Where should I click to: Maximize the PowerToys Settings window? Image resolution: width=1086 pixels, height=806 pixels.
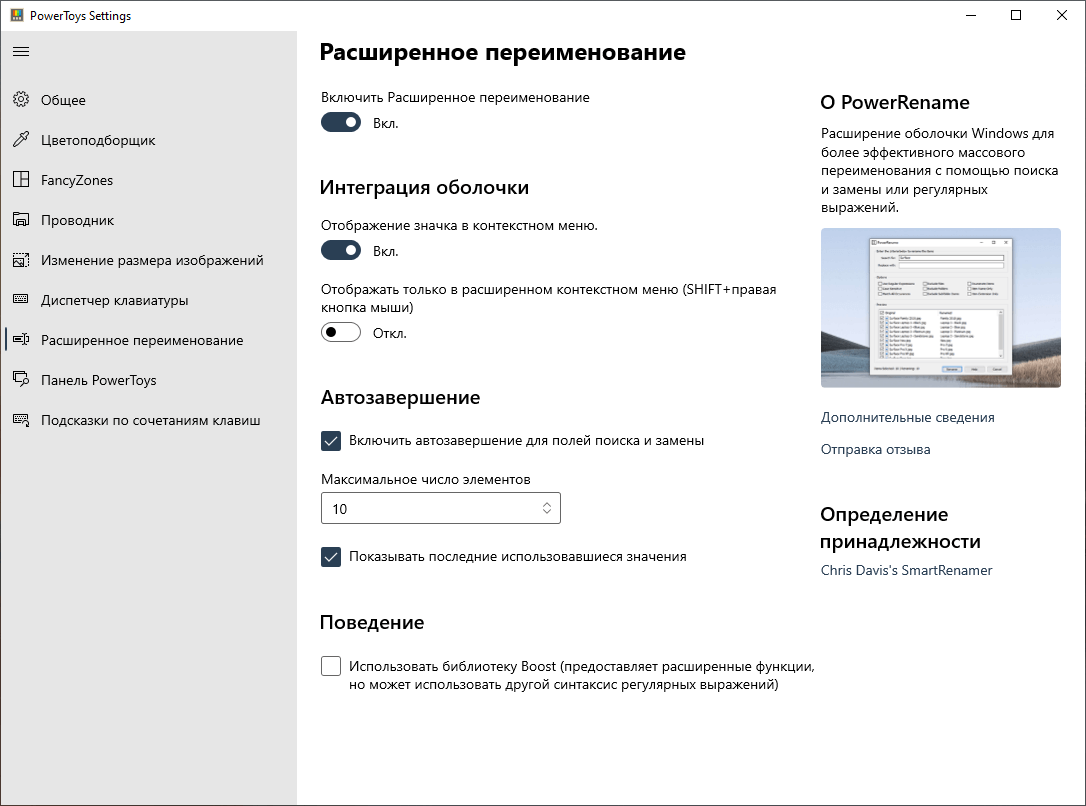tap(1015, 15)
